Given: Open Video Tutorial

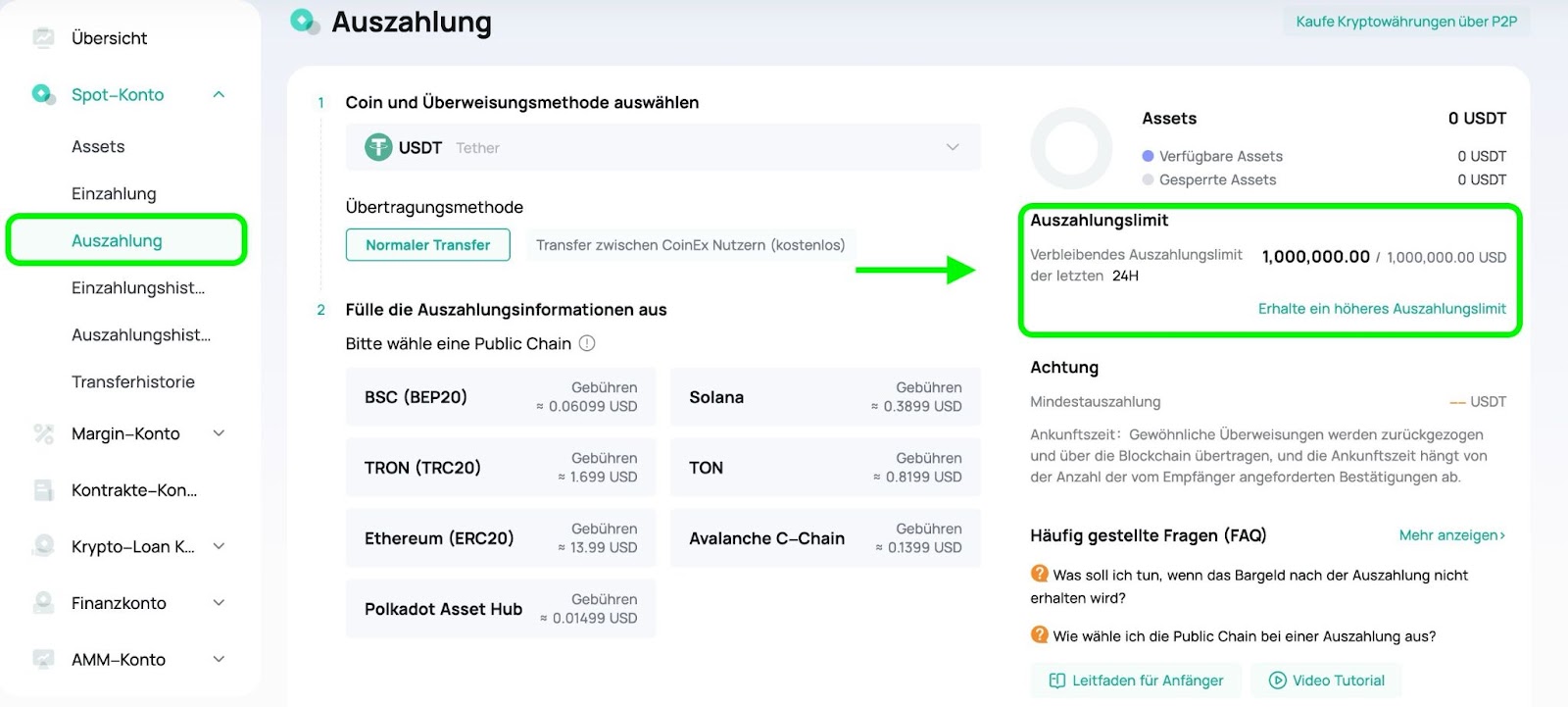Looking at the screenshot, I should tap(1326, 681).
